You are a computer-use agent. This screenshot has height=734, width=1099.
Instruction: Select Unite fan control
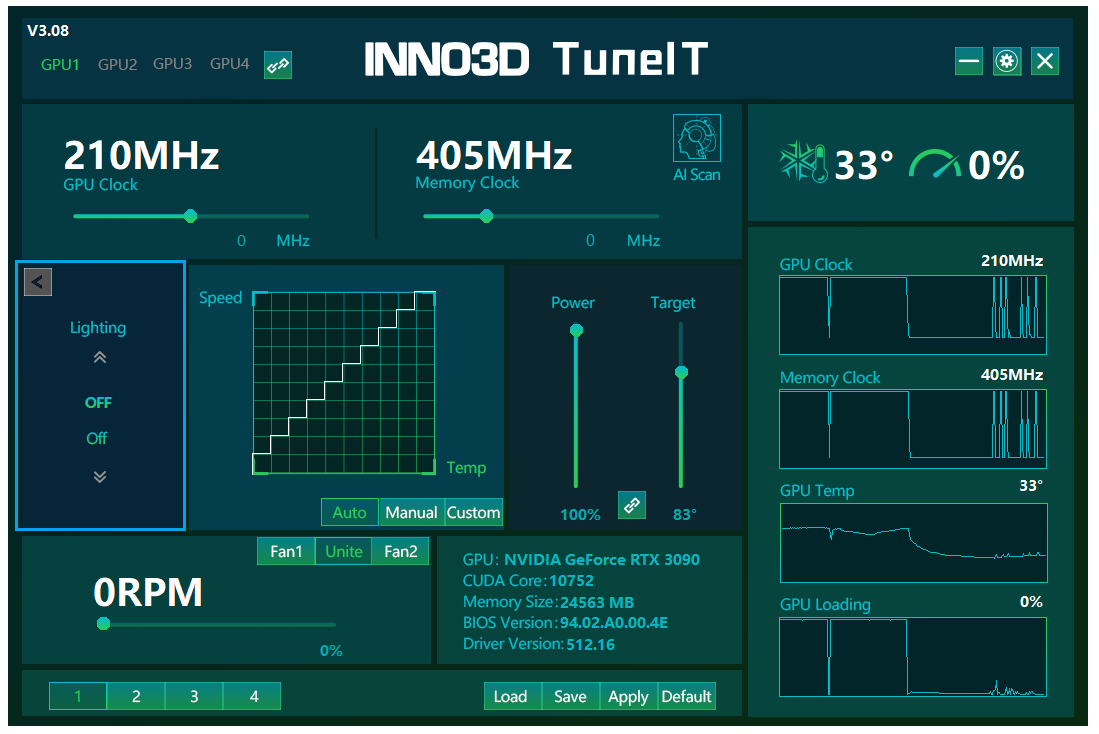click(343, 552)
